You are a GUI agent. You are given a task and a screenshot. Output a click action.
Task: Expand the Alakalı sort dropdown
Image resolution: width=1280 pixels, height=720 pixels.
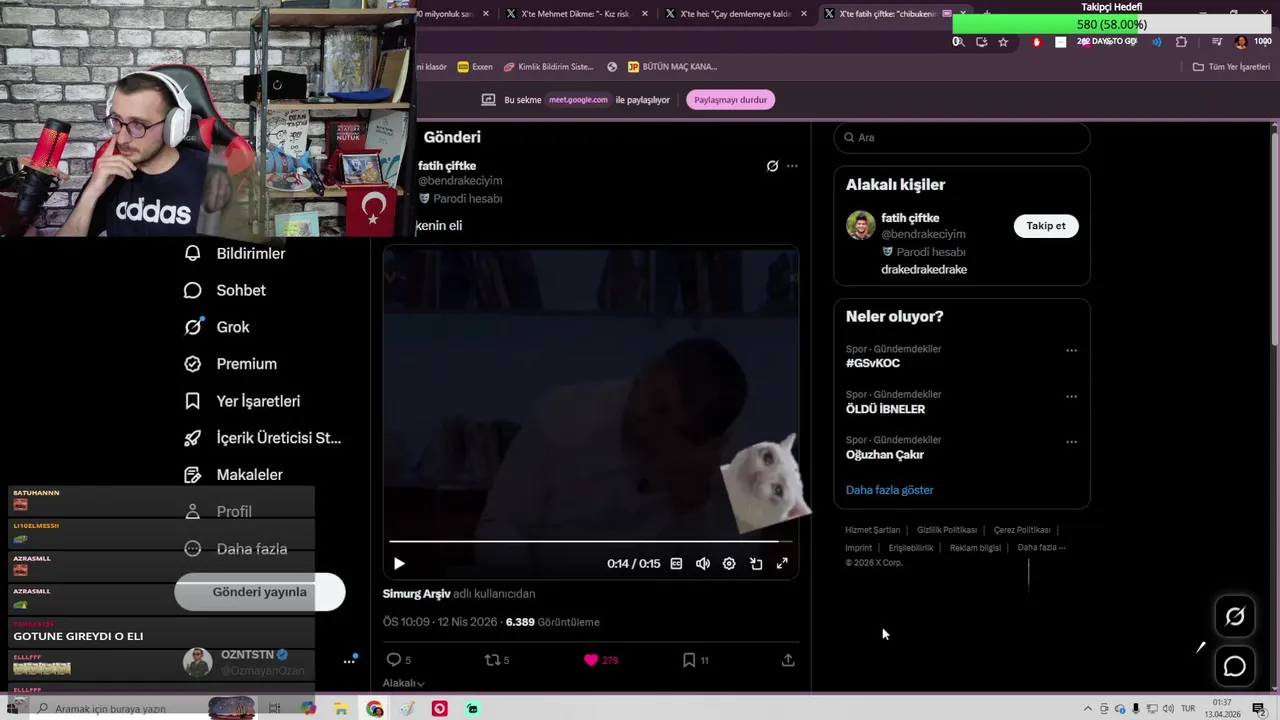tap(403, 683)
